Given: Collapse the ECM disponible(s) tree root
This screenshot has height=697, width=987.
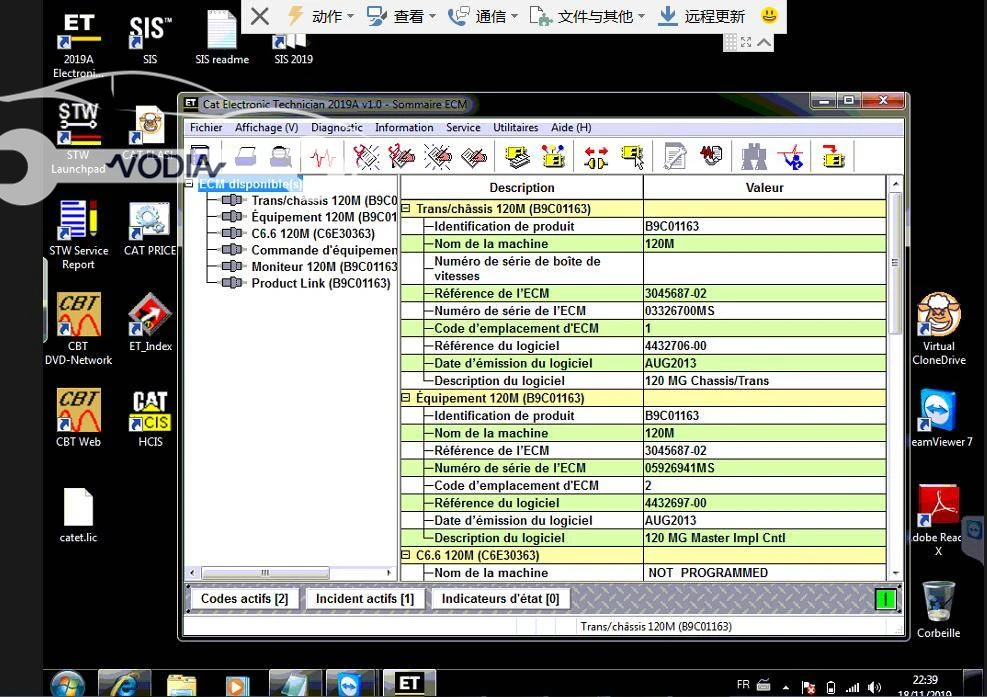Looking at the screenshot, I should [x=189, y=184].
